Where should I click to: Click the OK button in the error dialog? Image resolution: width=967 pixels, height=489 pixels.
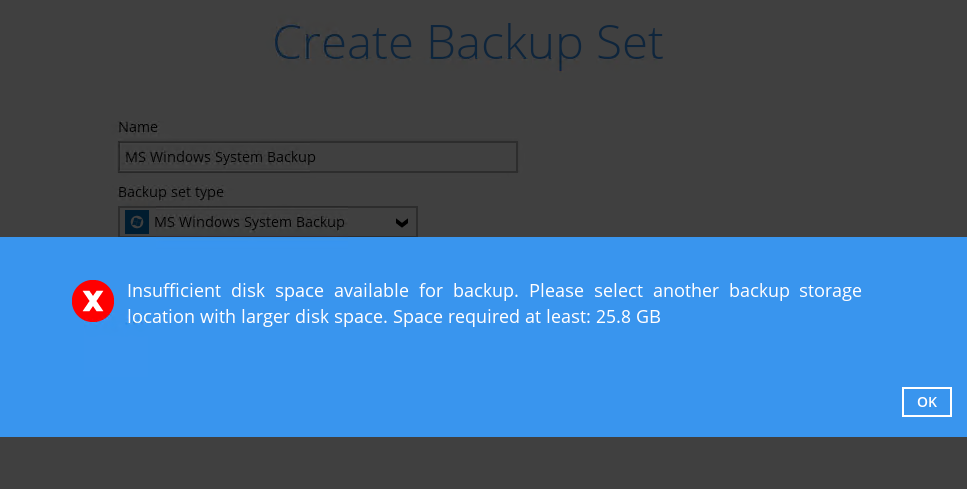pos(926,402)
